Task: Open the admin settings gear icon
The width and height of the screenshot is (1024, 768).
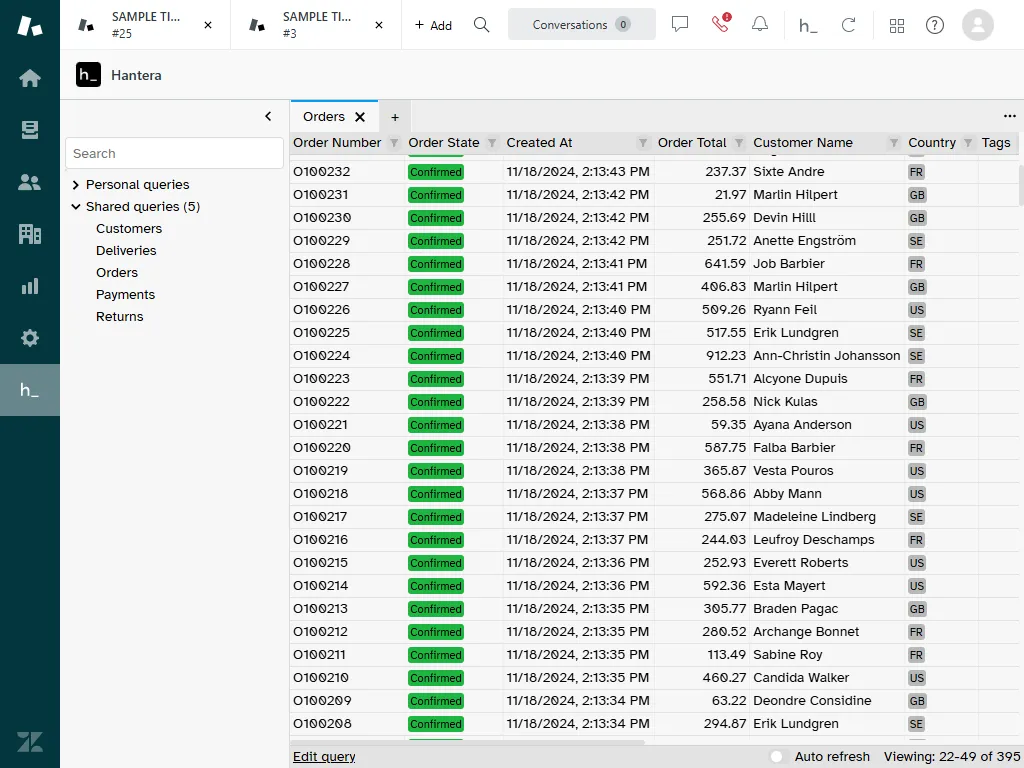Action: (30, 338)
